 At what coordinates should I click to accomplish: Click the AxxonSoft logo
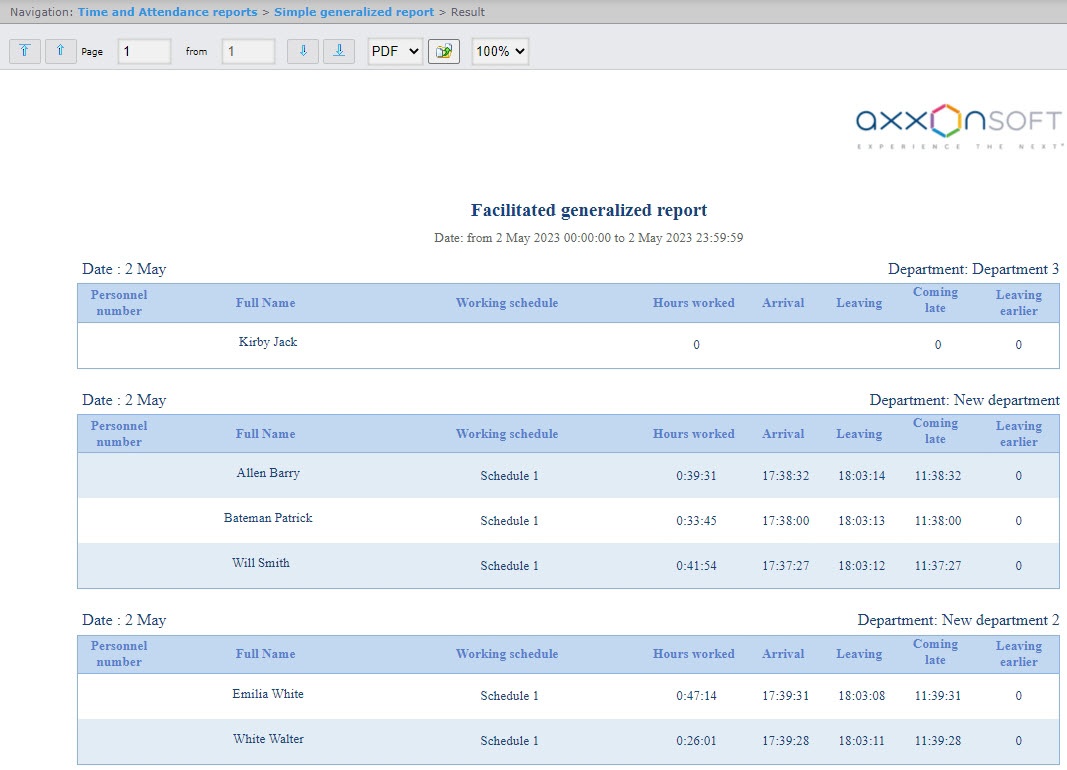[958, 126]
